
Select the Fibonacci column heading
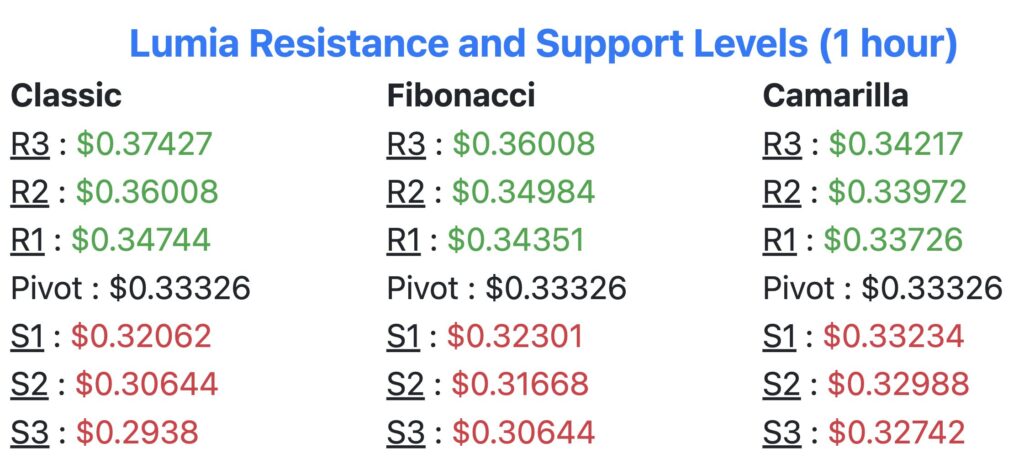(461, 96)
